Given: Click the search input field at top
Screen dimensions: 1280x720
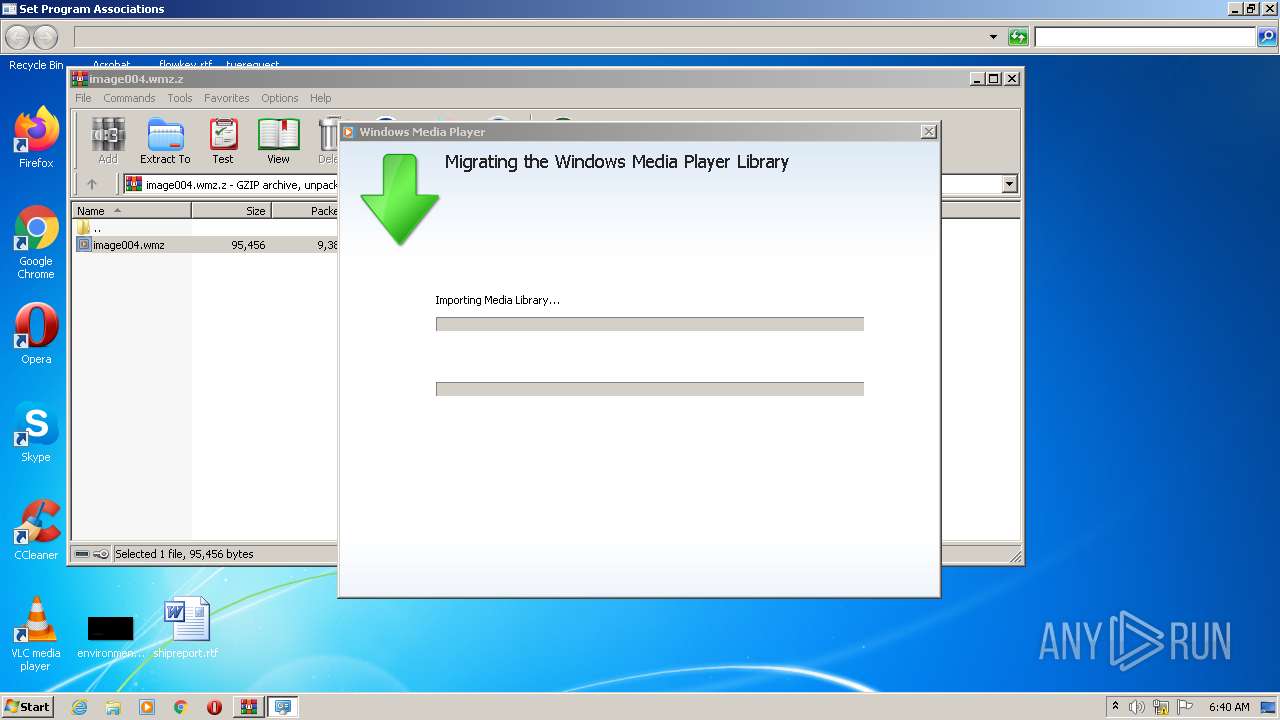Looking at the screenshot, I should tap(1145, 37).
